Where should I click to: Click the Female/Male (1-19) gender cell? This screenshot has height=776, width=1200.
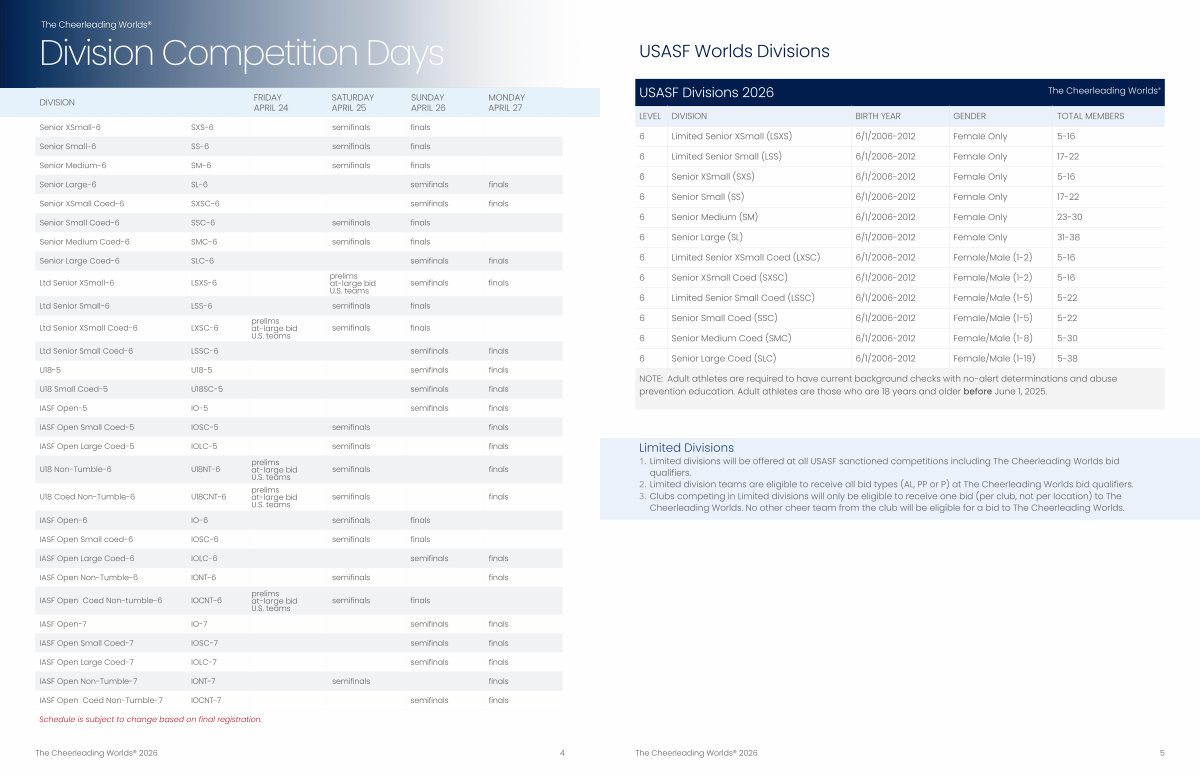[994, 358]
